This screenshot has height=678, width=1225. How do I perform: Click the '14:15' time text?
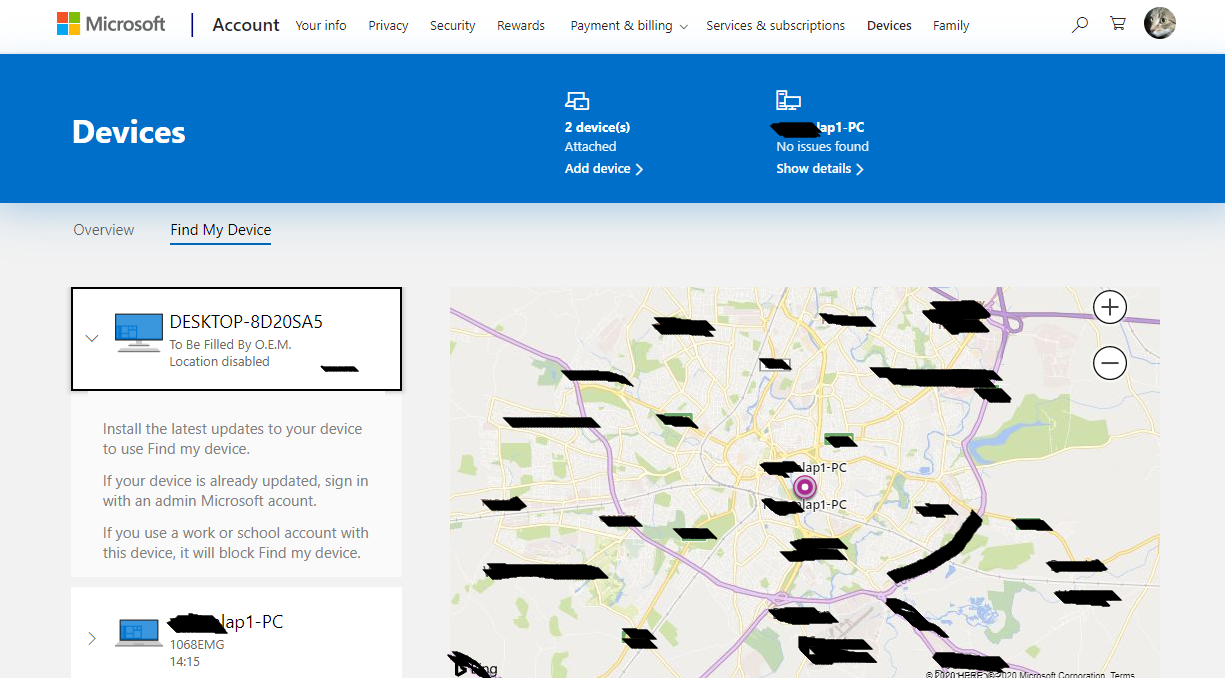click(x=184, y=662)
